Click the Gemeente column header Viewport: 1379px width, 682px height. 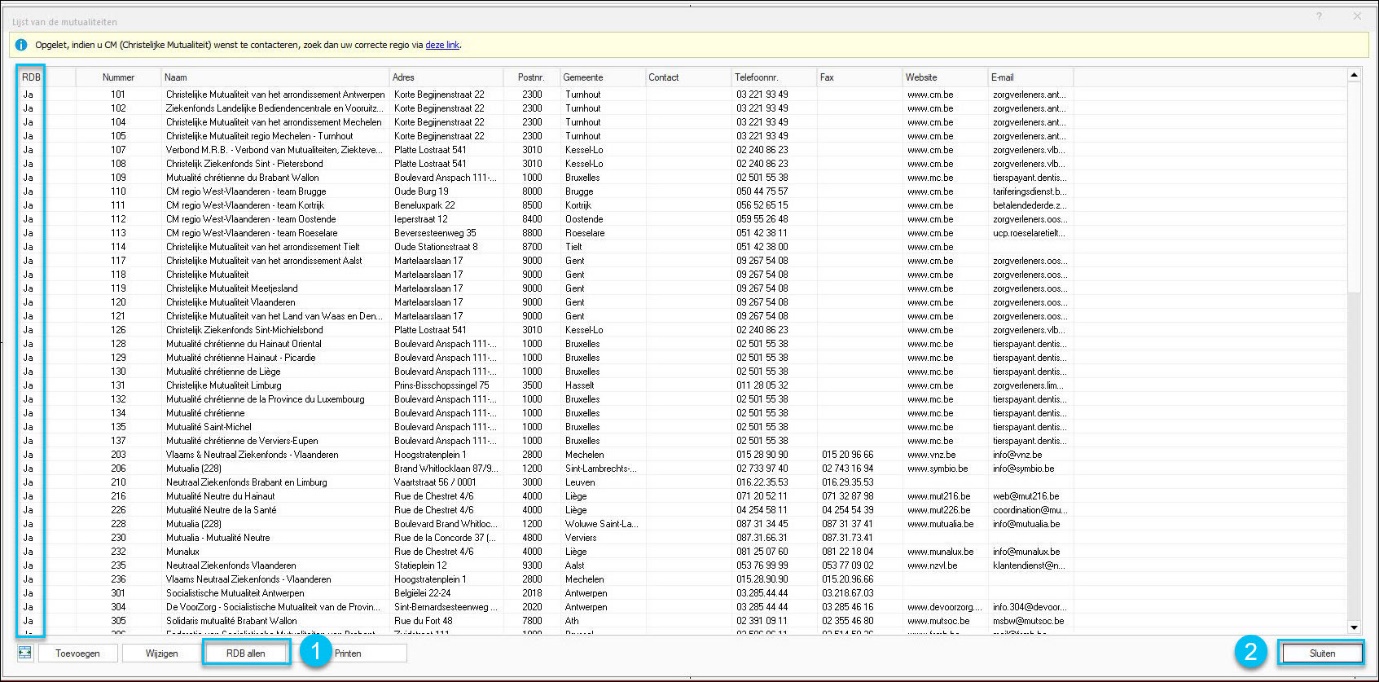[x=601, y=77]
